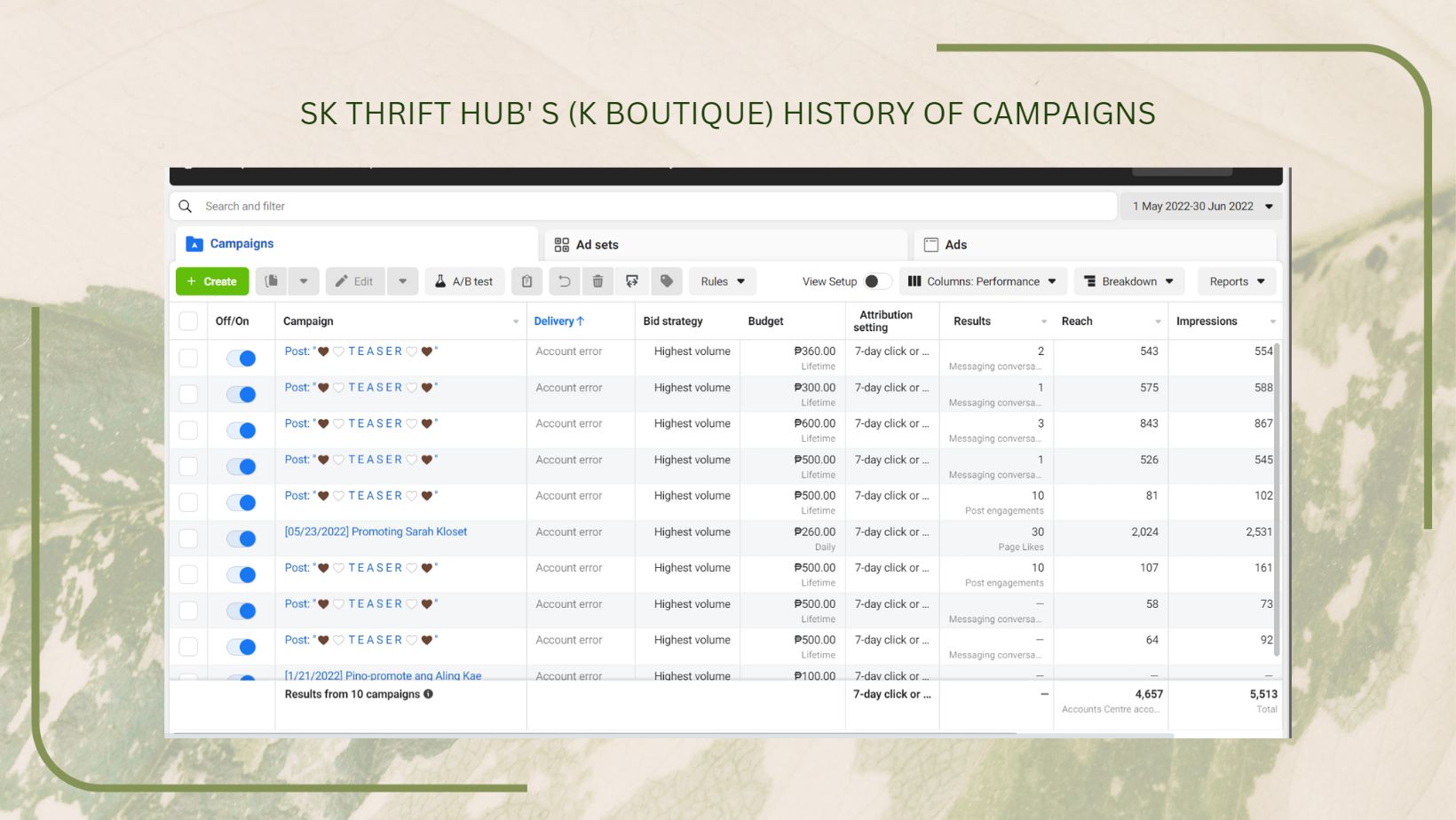Image resolution: width=1456 pixels, height=820 pixels.
Task: Open the Breakdown dropdown
Action: [1129, 281]
